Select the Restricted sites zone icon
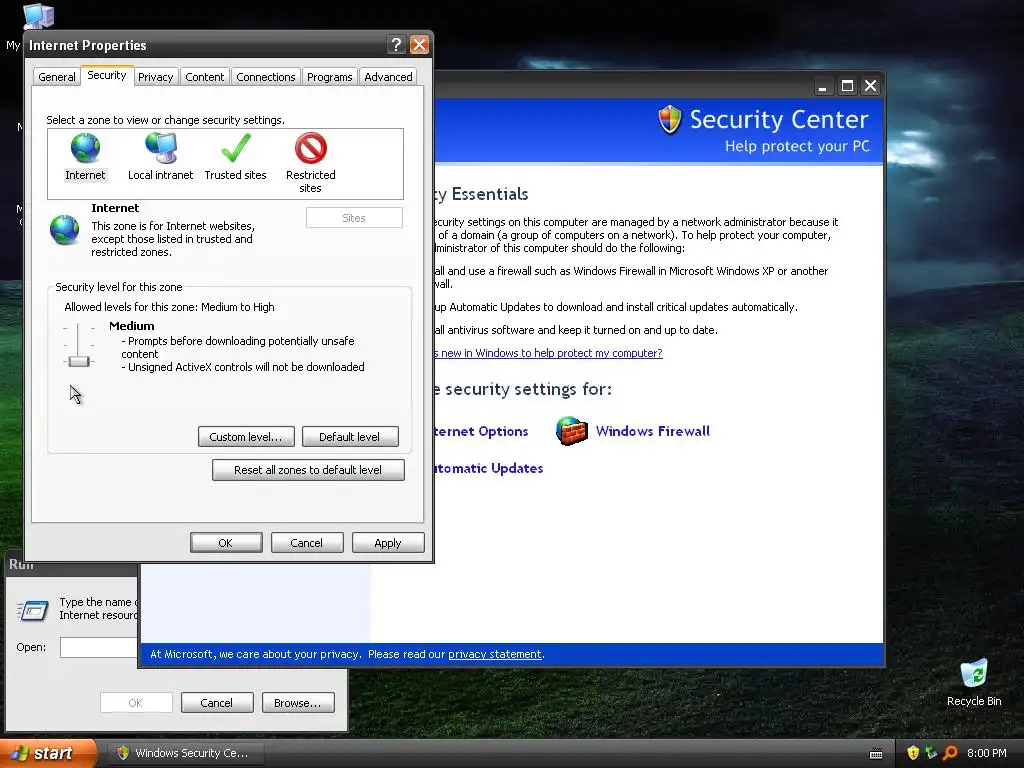This screenshot has width=1024, height=768. pyautogui.click(x=311, y=148)
